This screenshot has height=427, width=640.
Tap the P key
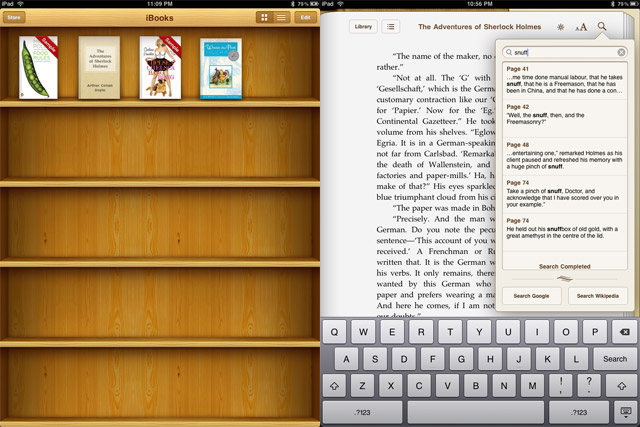point(595,332)
